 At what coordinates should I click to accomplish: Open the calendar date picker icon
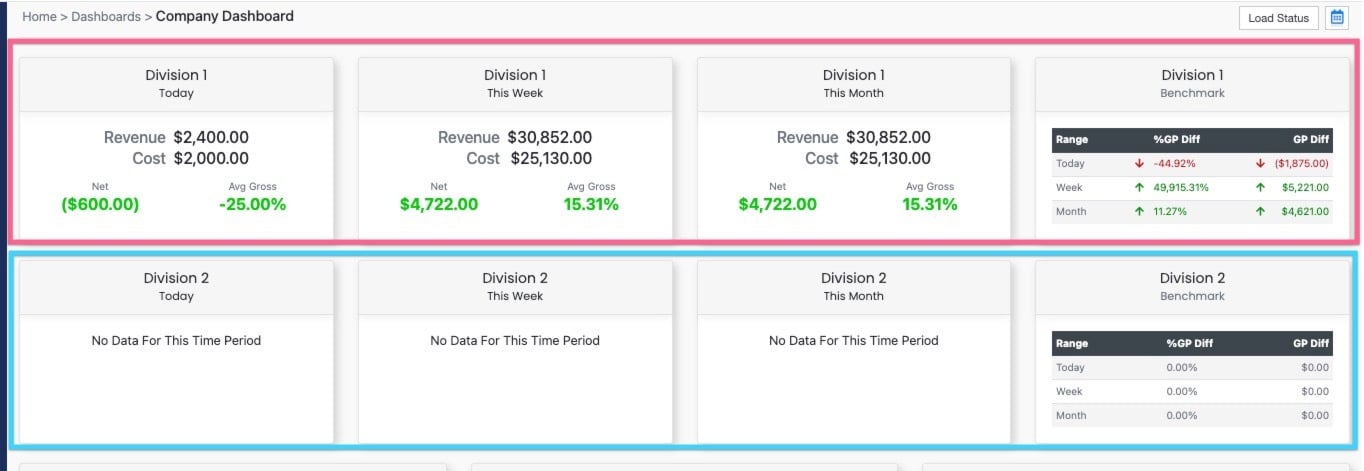tap(1336, 18)
